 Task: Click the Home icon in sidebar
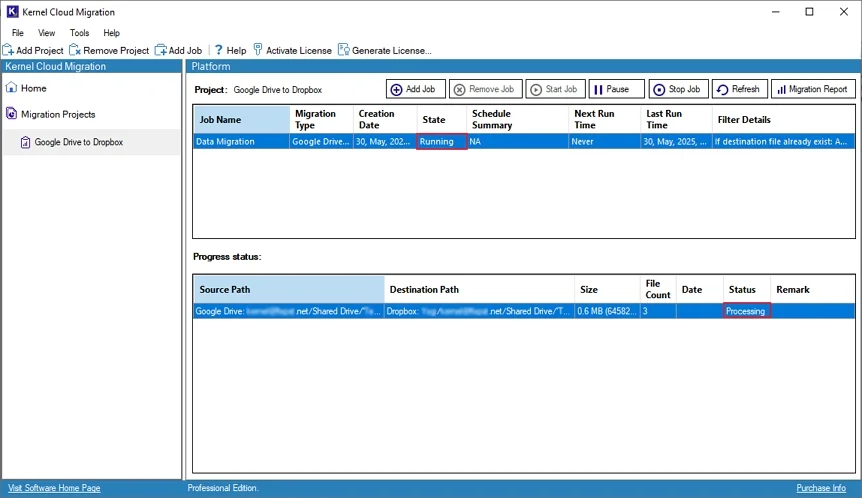(11, 87)
